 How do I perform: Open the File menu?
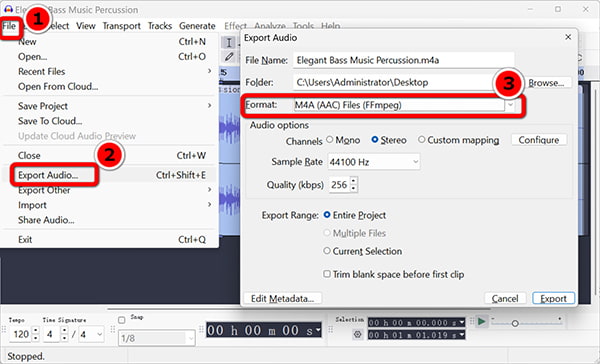point(9,26)
